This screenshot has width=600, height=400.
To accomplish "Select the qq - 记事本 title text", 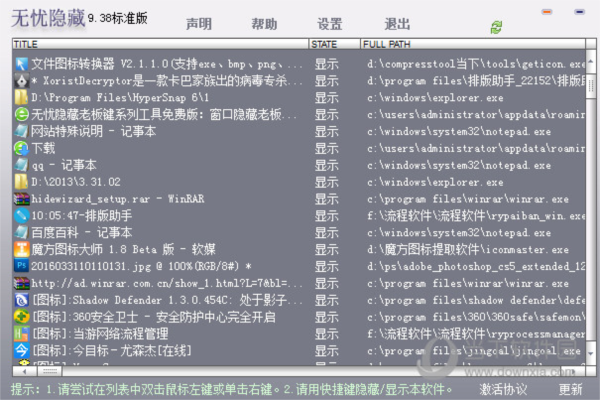I will (64, 165).
